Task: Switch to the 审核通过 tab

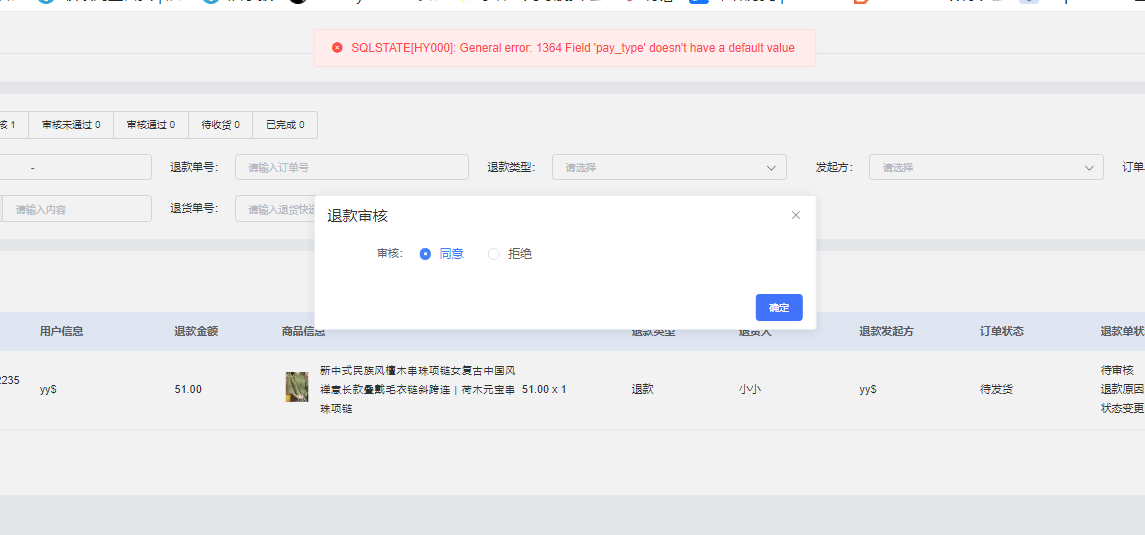Action: [x=150, y=125]
